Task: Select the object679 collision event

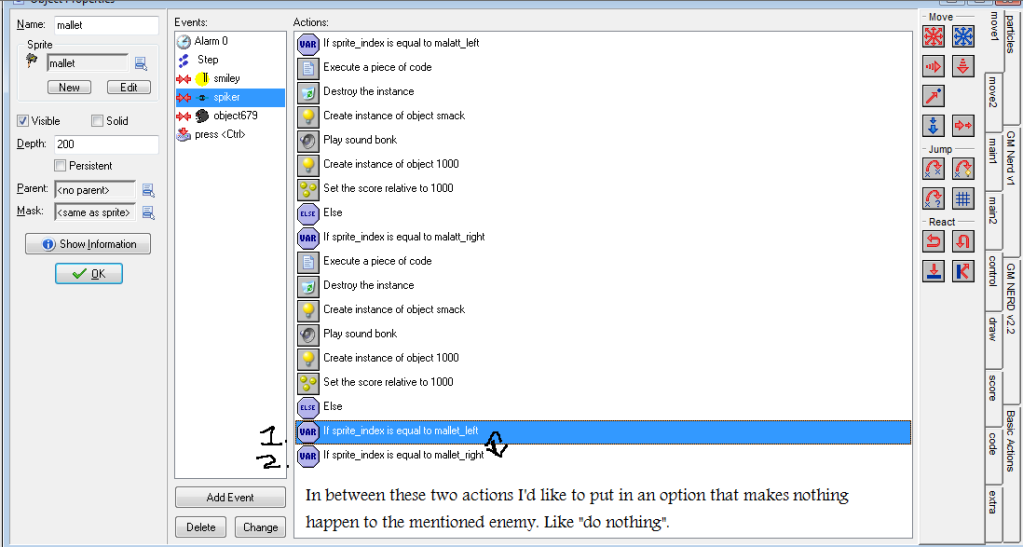Action: point(230,116)
